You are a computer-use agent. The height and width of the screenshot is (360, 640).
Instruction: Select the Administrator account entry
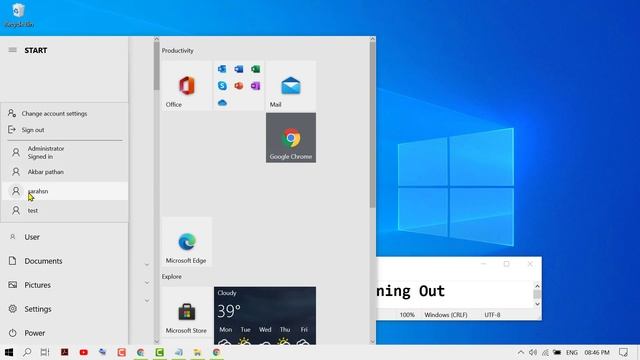click(x=64, y=152)
